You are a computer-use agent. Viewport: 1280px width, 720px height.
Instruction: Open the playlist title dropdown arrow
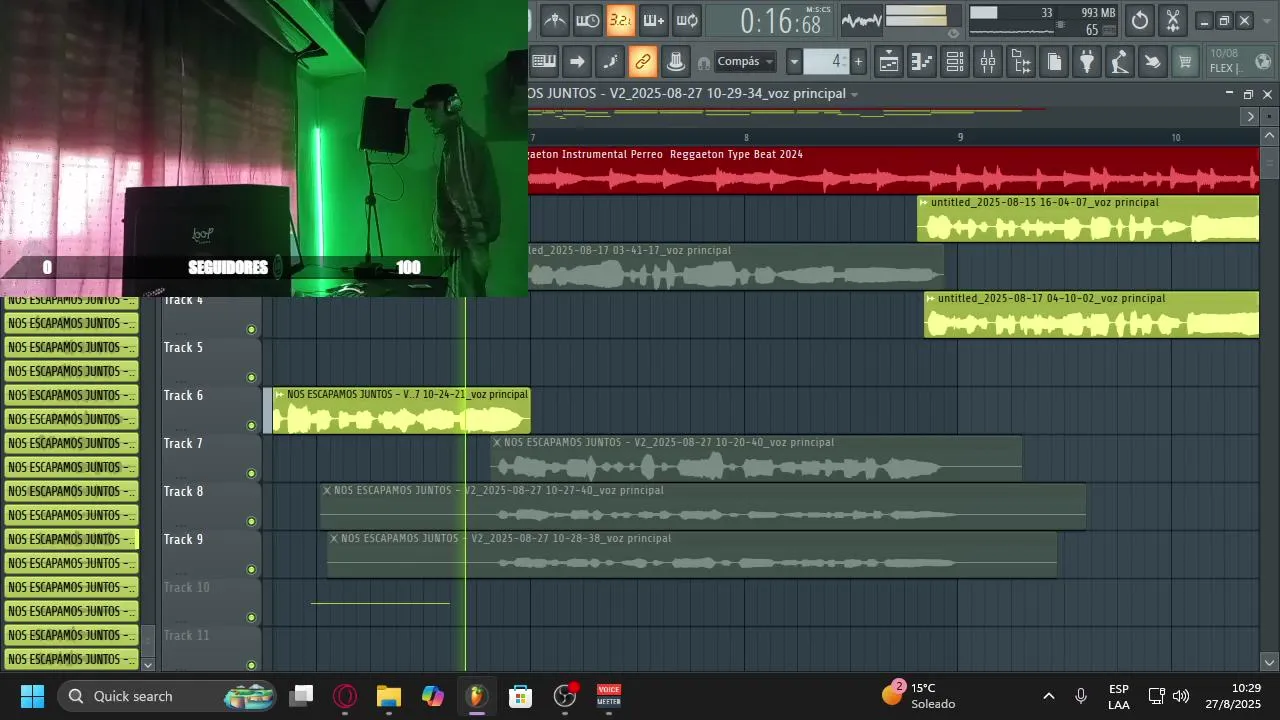tap(854, 94)
